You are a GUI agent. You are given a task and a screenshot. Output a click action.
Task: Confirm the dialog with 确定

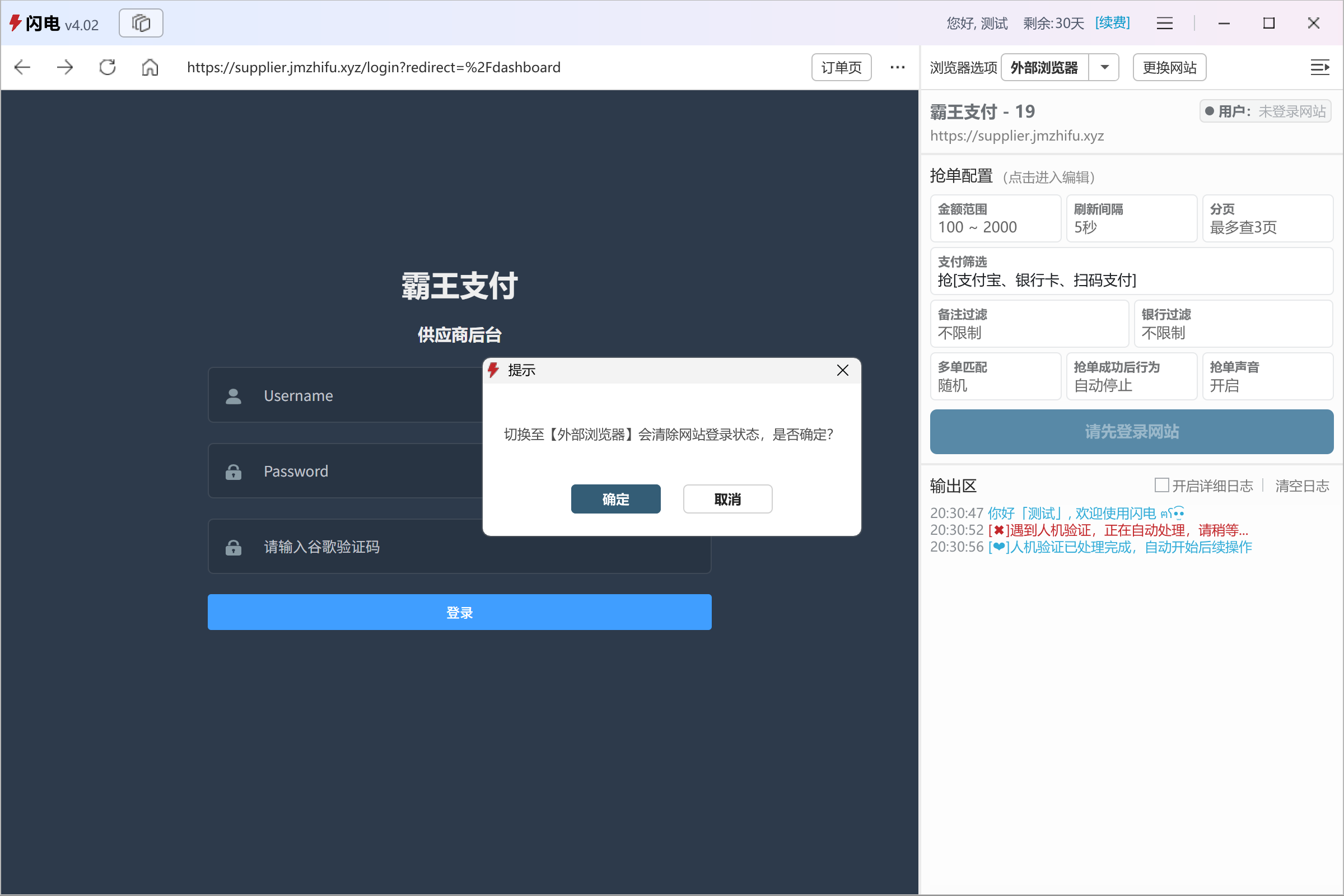615,498
